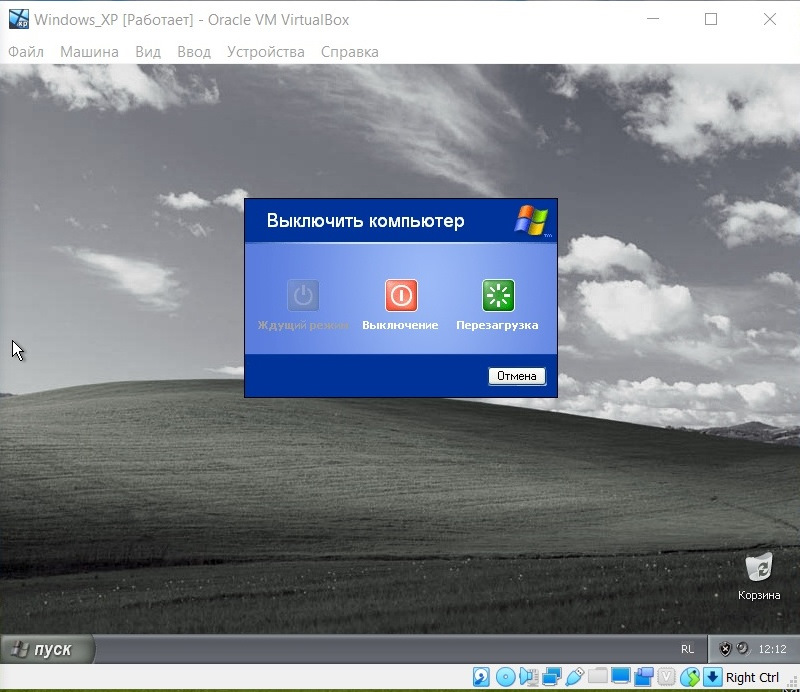
Task: Click the security shield tray icon
Action: [x=725, y=649]
